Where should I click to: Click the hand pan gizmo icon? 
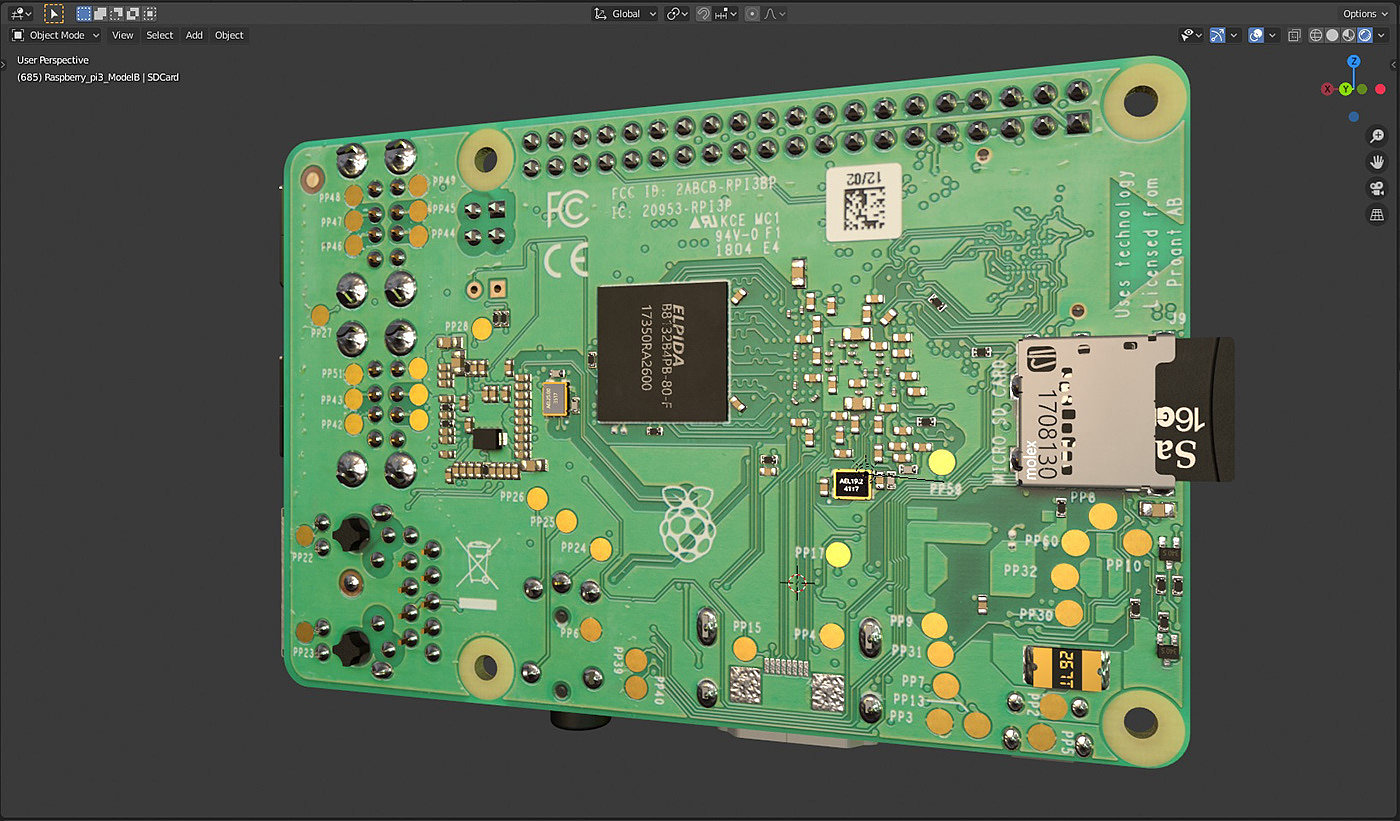(1377, 161)
